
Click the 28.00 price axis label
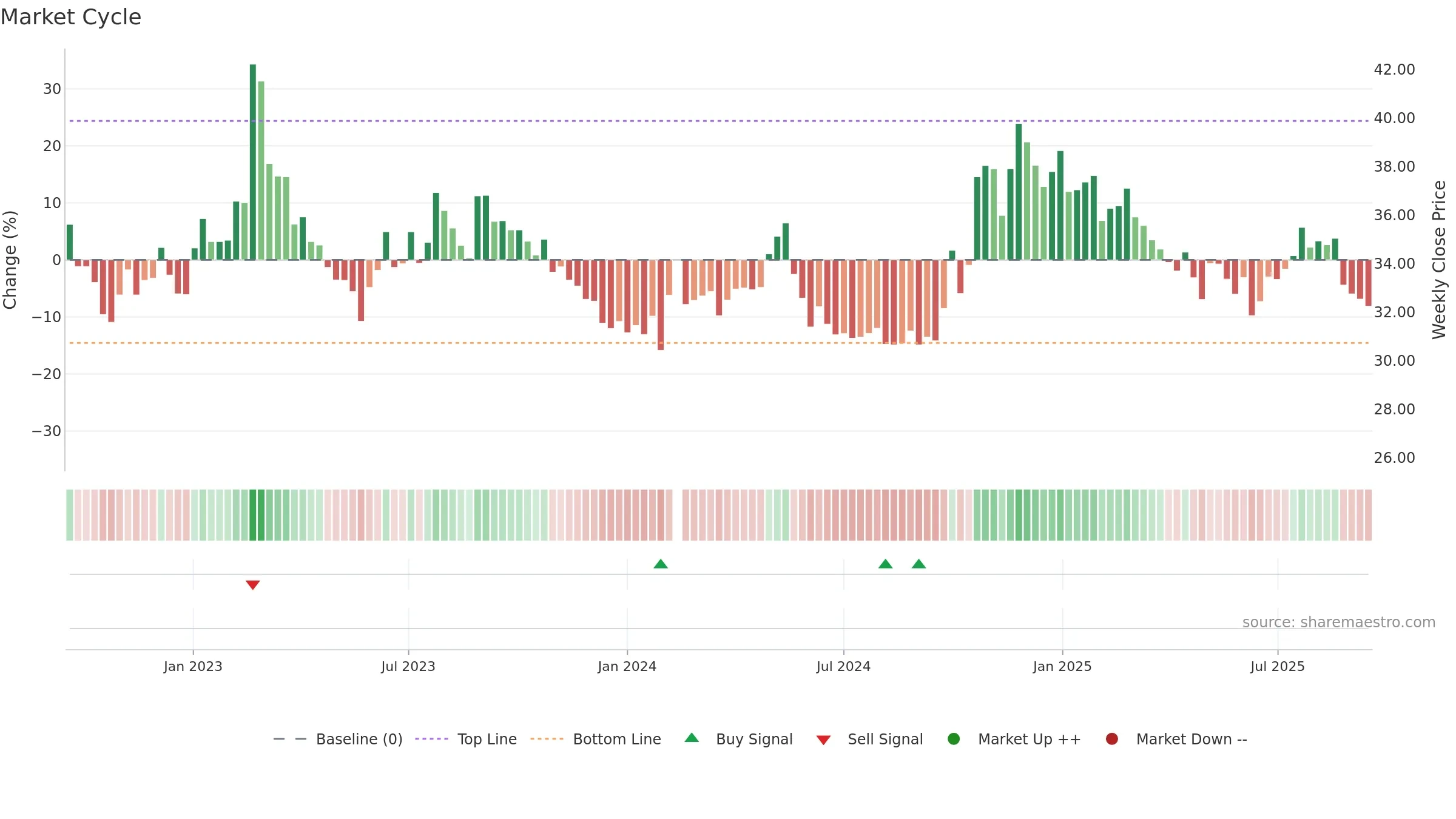(1394, 409)
